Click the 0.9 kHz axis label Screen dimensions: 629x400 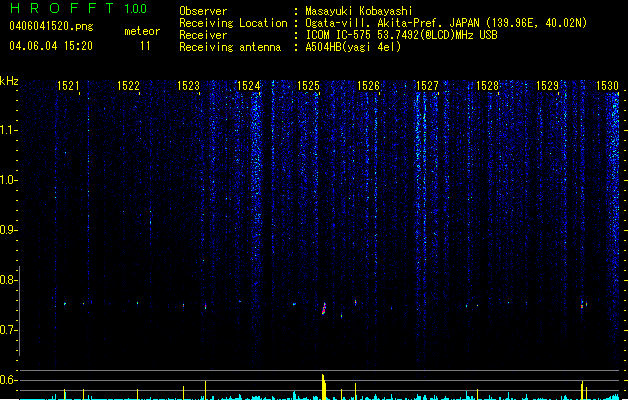pyautogui.click(x=8, y=230)
